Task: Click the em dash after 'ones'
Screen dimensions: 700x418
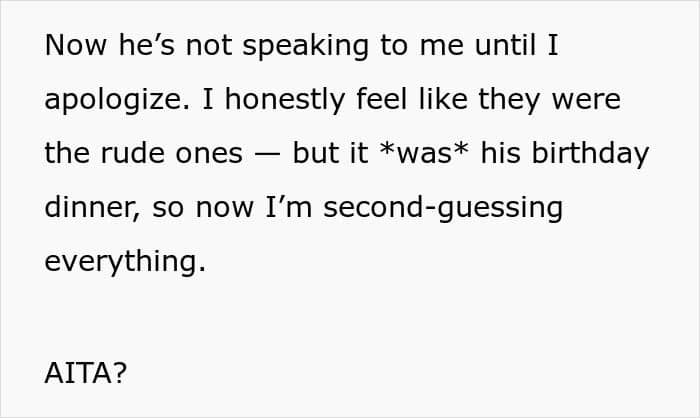Action: click(x=267, y=156)
